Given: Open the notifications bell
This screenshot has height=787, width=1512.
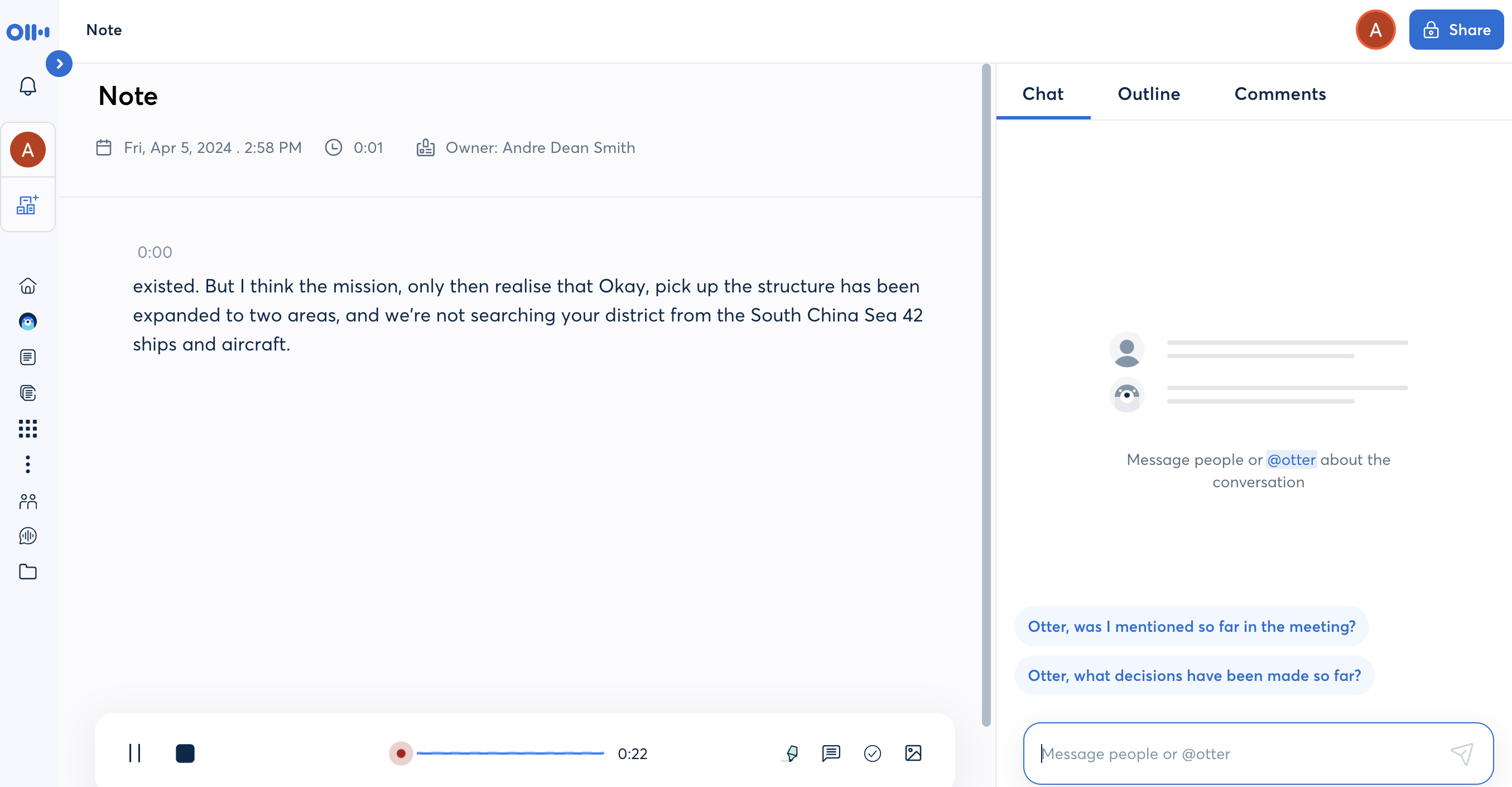Looking at the screenshot, I should (27, 87).
